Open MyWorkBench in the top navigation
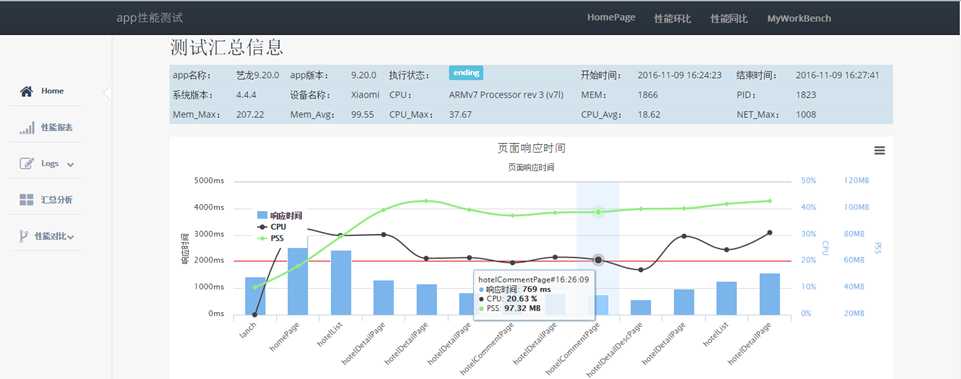Viewport: 961px width, 379px height. [799, 18]
